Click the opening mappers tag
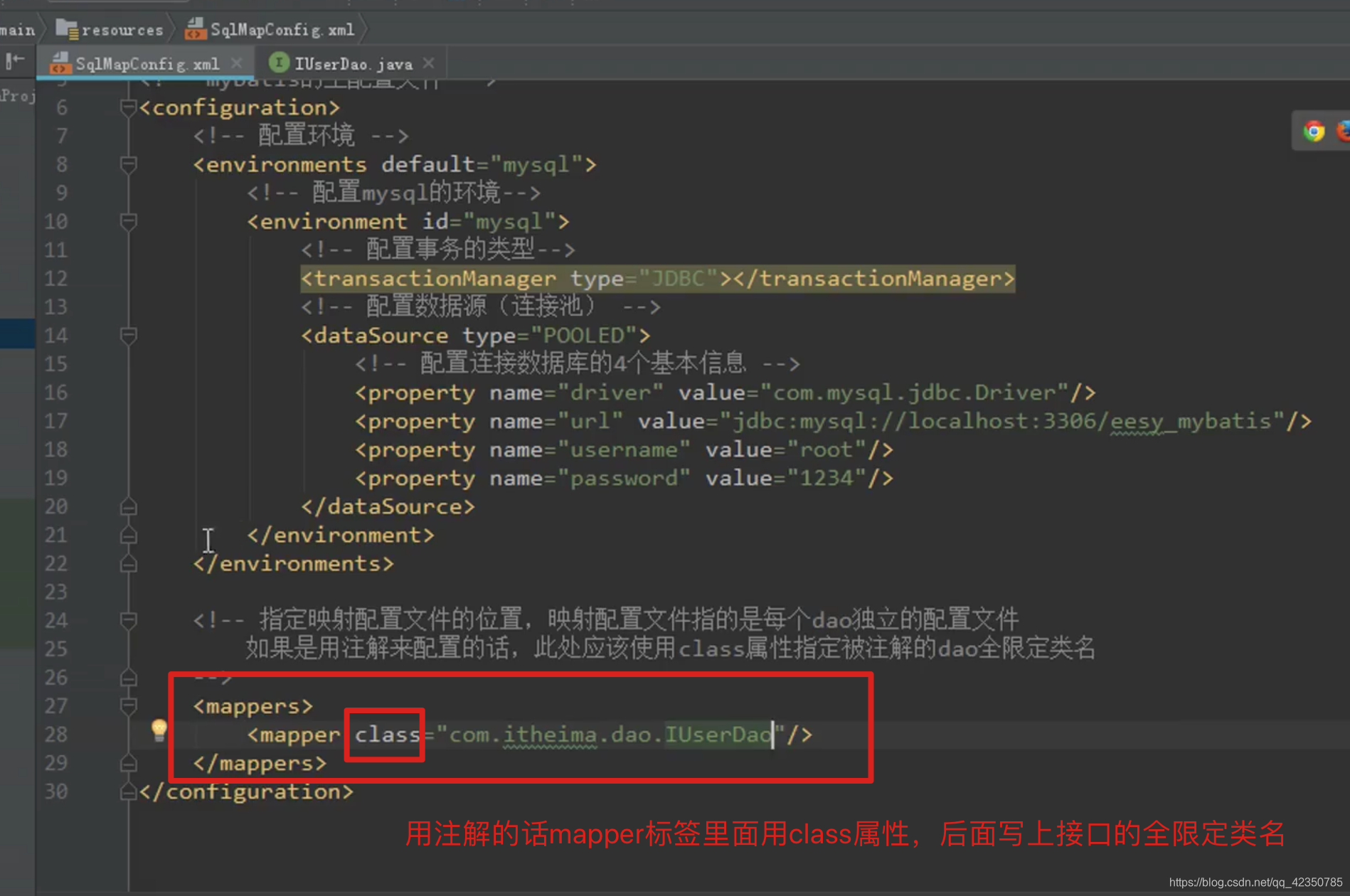 [253, 706]
